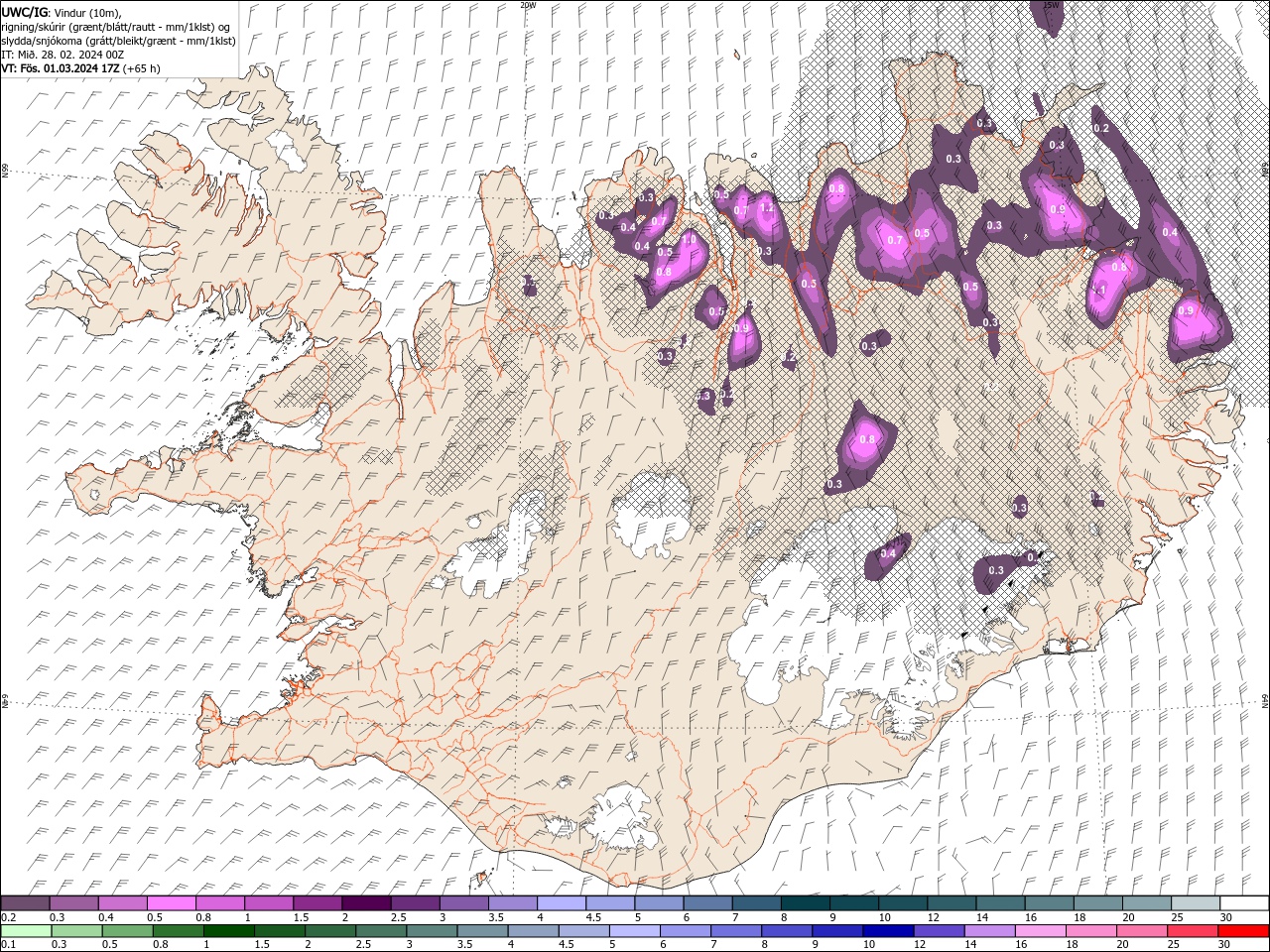Click the 'slydda/snjókoma' legend description line
Viewport: 1270px width, 952px height.
118,41
